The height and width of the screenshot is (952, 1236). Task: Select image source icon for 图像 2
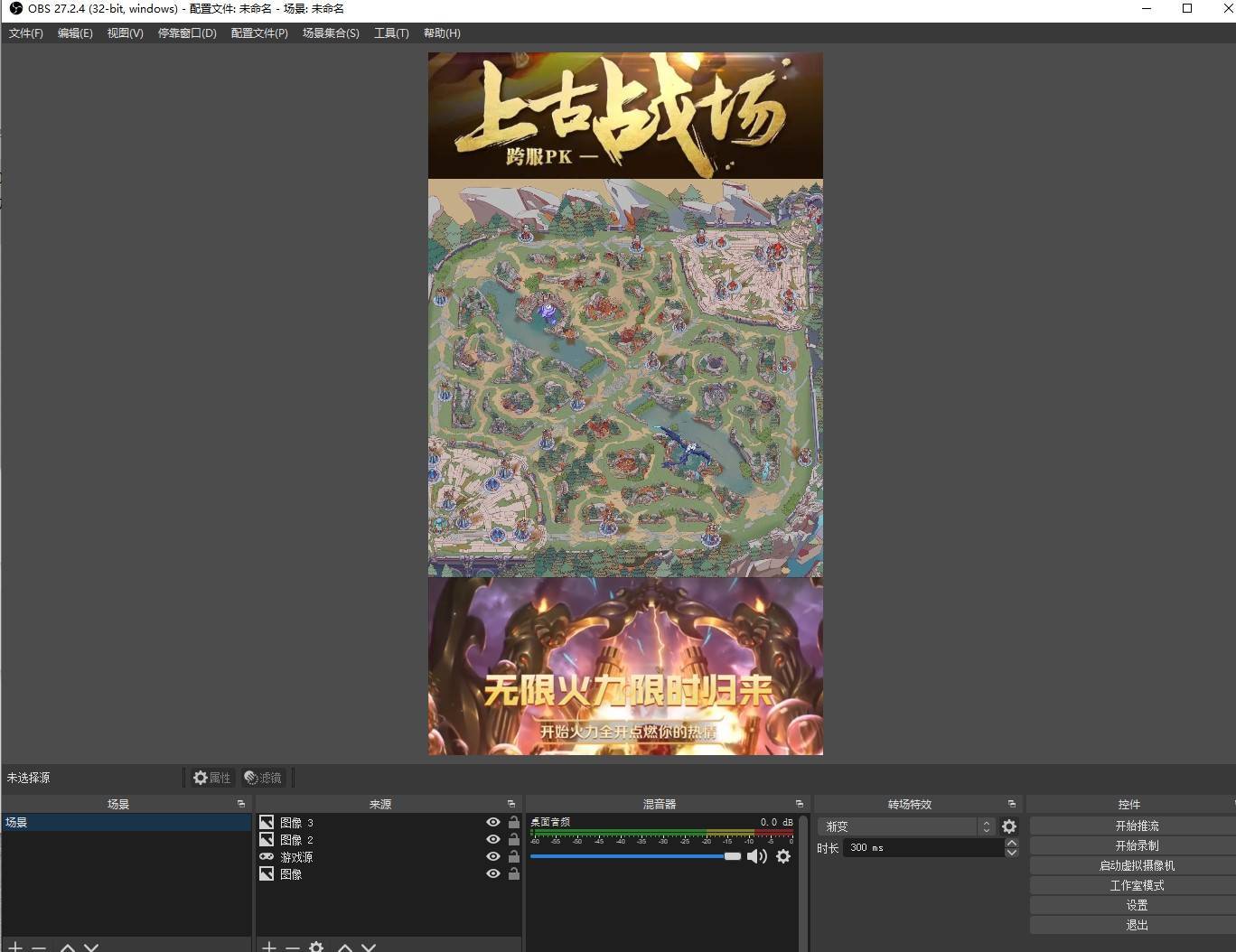(267, 840)
